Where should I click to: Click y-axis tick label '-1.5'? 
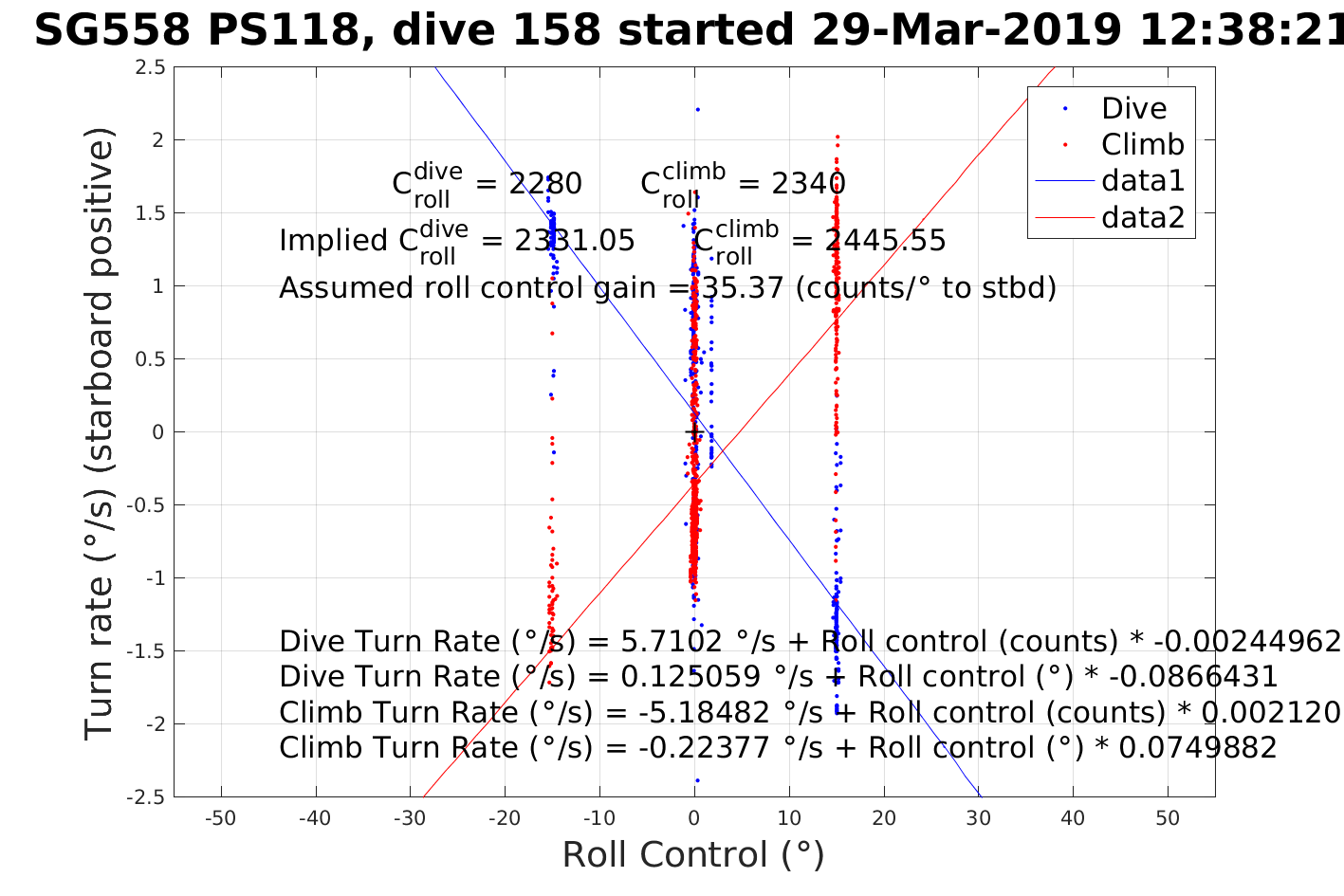(x=148, y=651)
